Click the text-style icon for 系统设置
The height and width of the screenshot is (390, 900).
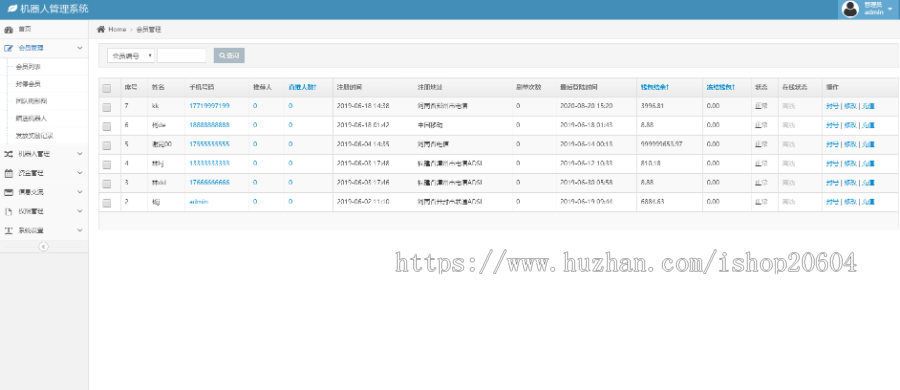point(9,230)
